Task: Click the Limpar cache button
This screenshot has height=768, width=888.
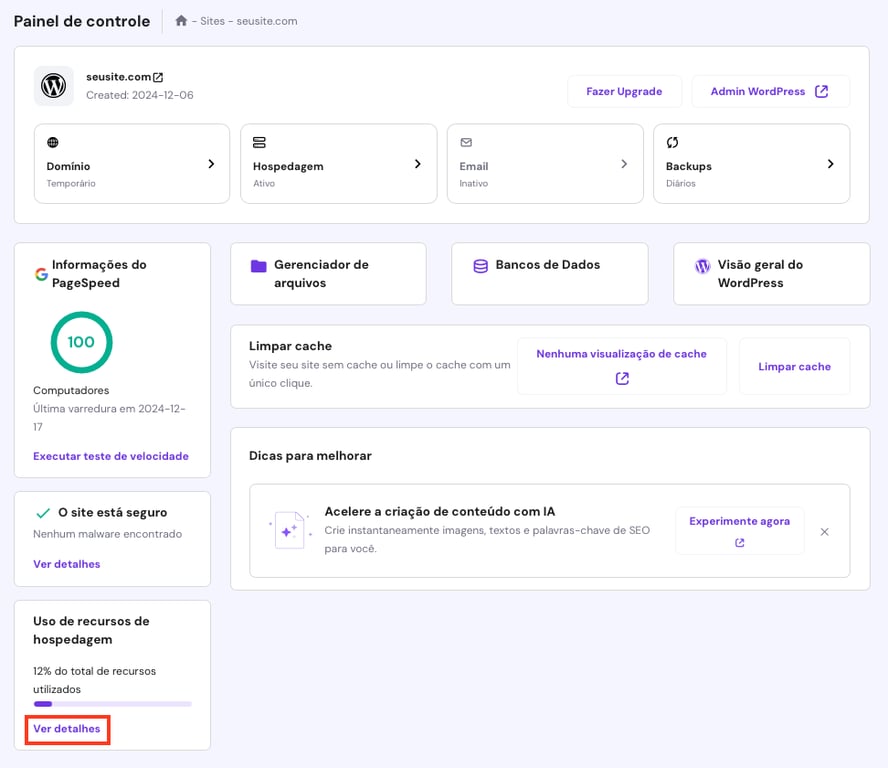Action: [795, 366]
